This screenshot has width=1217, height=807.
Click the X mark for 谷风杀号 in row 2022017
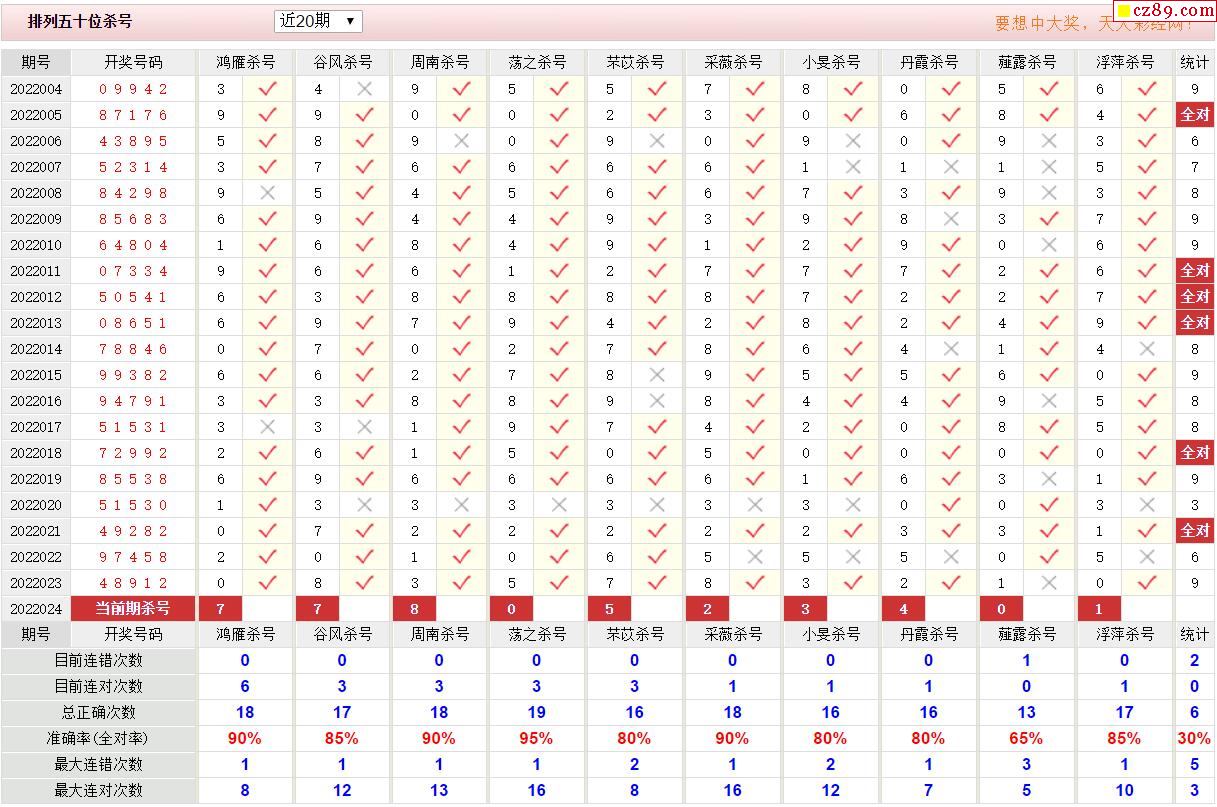[x=365, y=427]
